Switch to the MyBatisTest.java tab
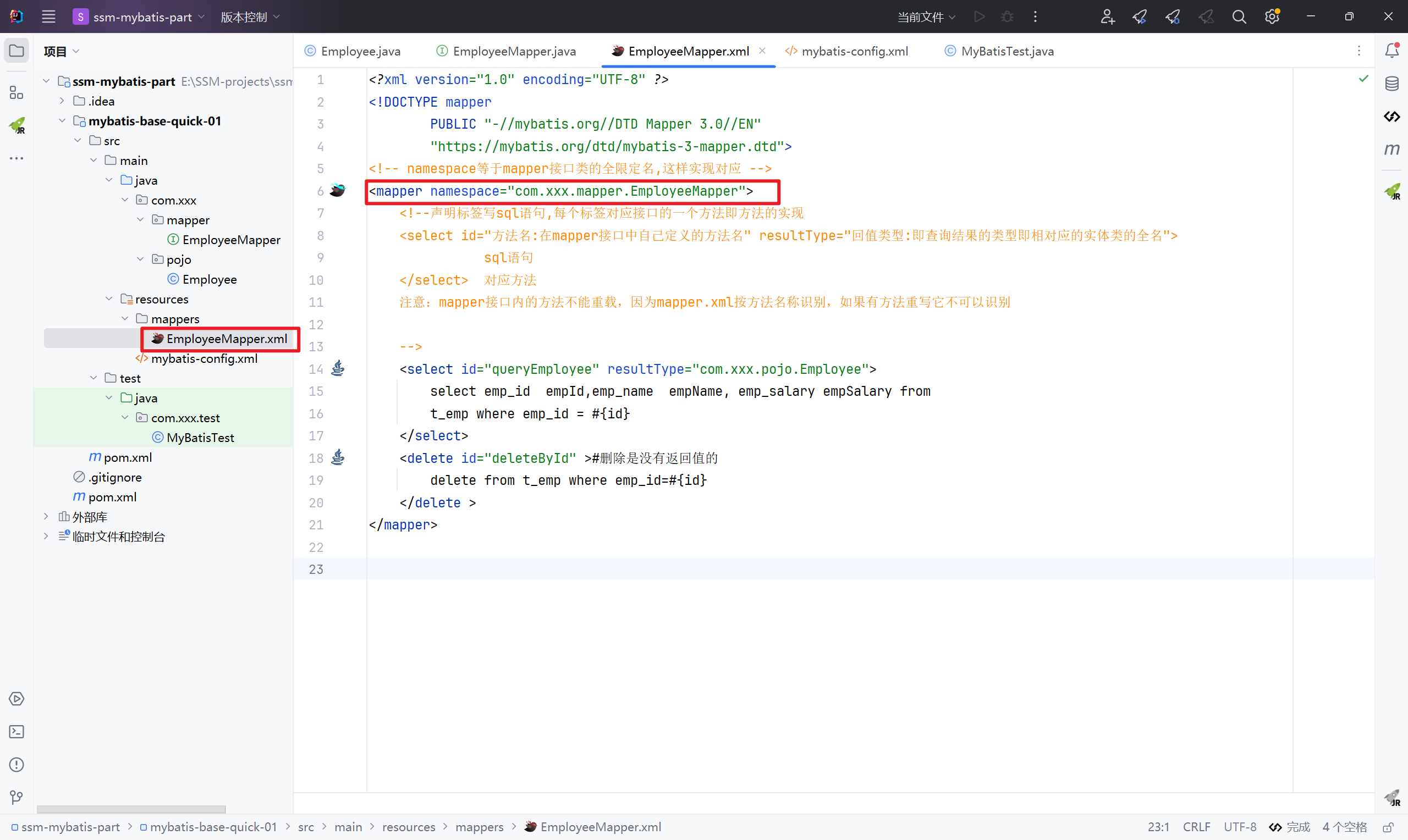The image size is (1408, 840). pos(1007,51)
